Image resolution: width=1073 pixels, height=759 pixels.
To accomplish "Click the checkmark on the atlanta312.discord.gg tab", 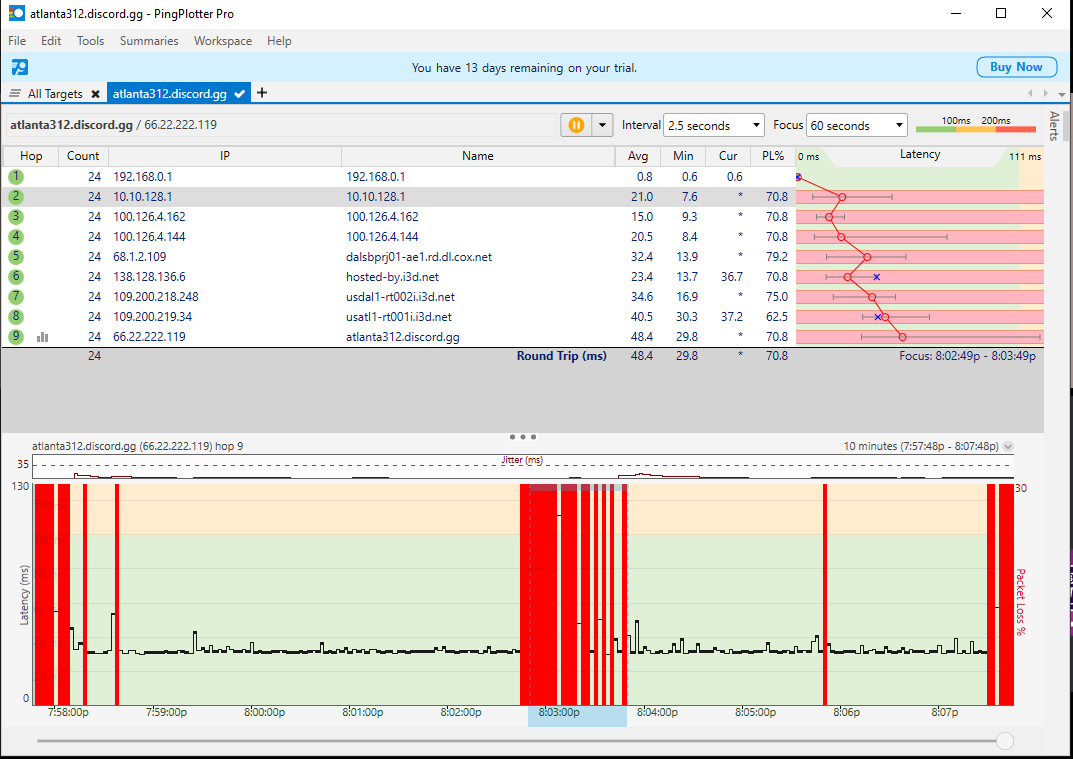I will click(240, 94).
